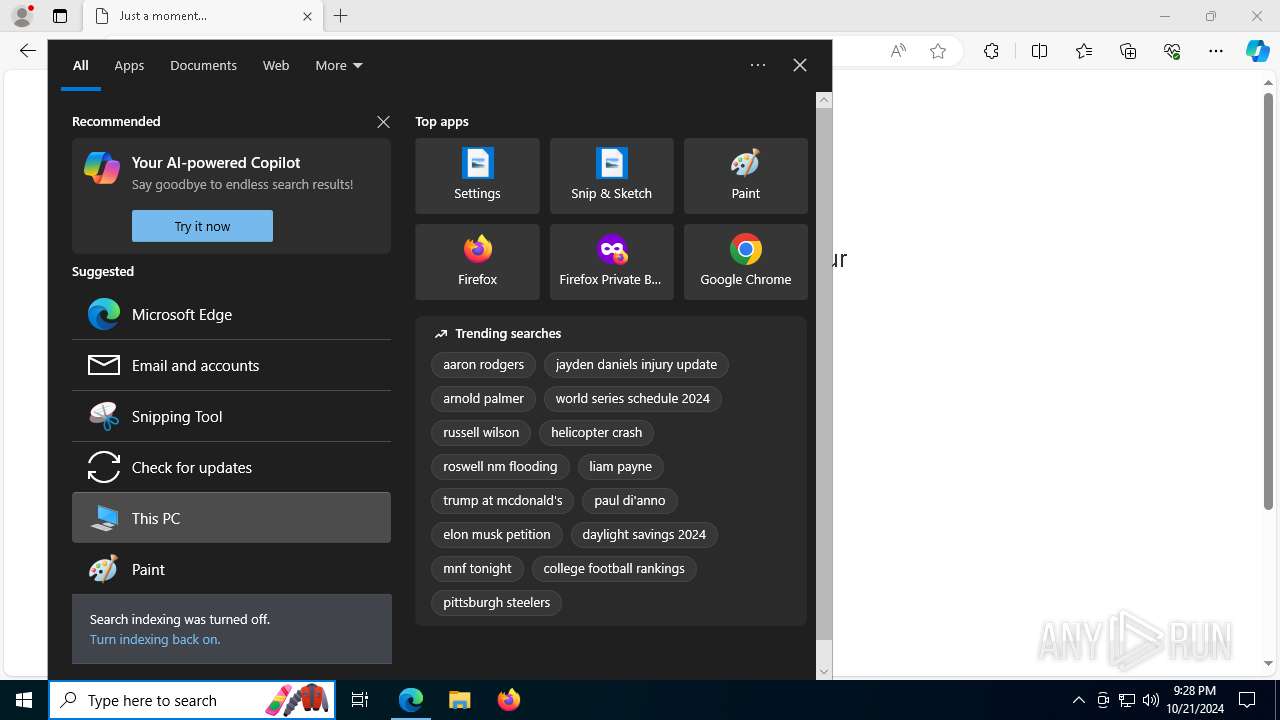Open taskbar clock showing 9:28 PM
The width and height of the screenshot is (1280, 720).
tap(1194, 700)
